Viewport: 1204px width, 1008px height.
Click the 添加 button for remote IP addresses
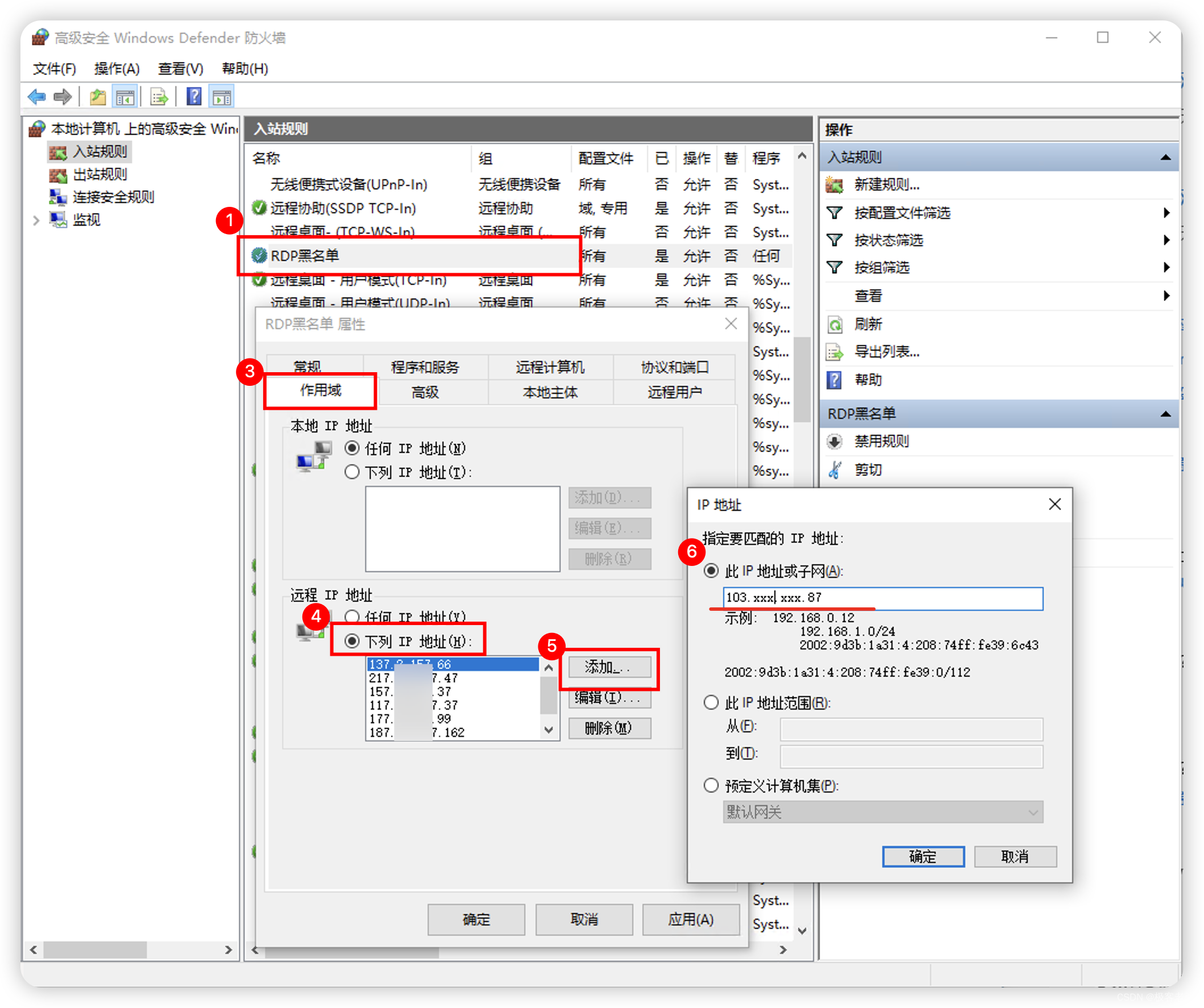tap(609, 667)
